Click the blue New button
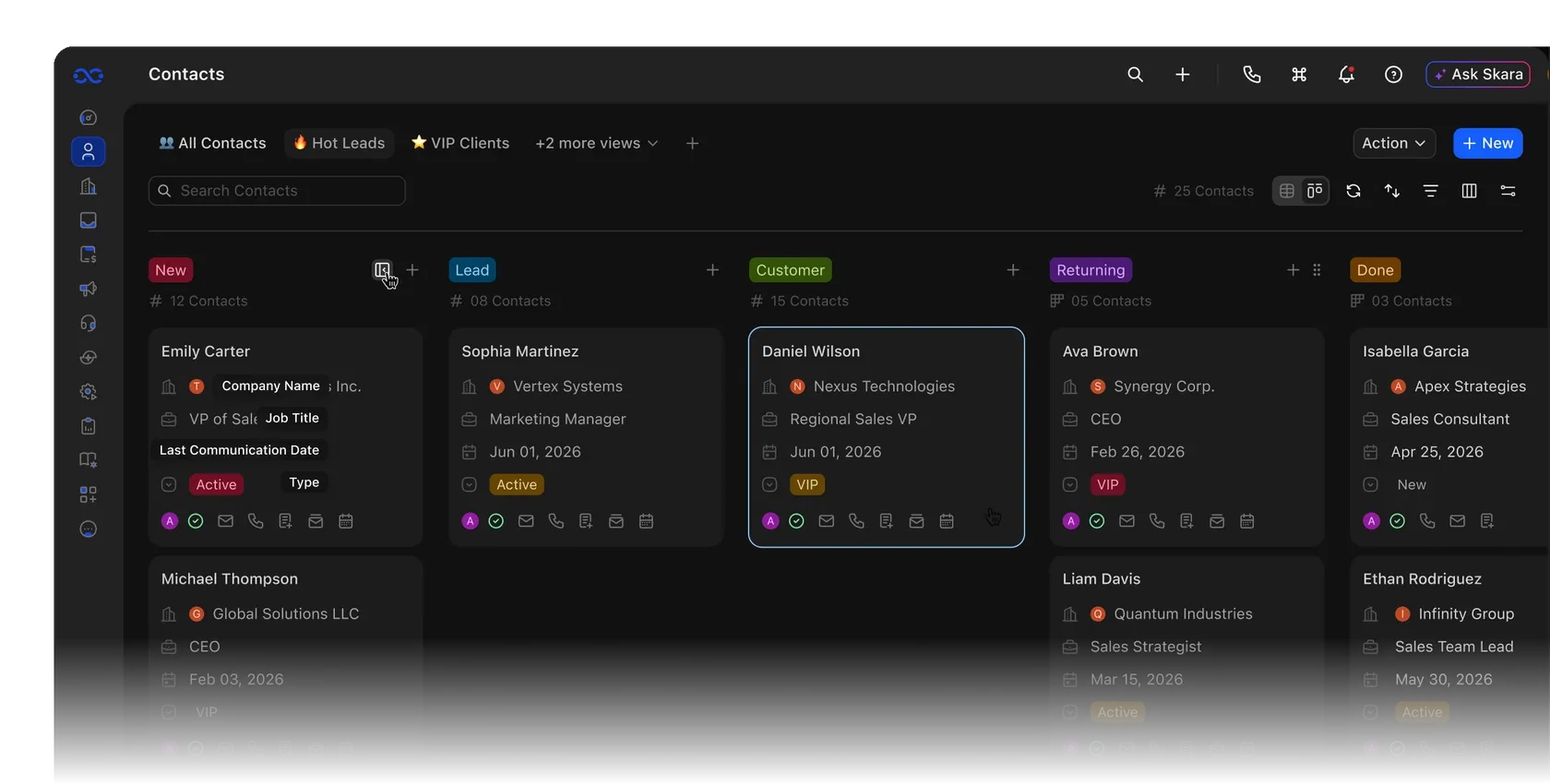1550x784 pixels. 1488,143
